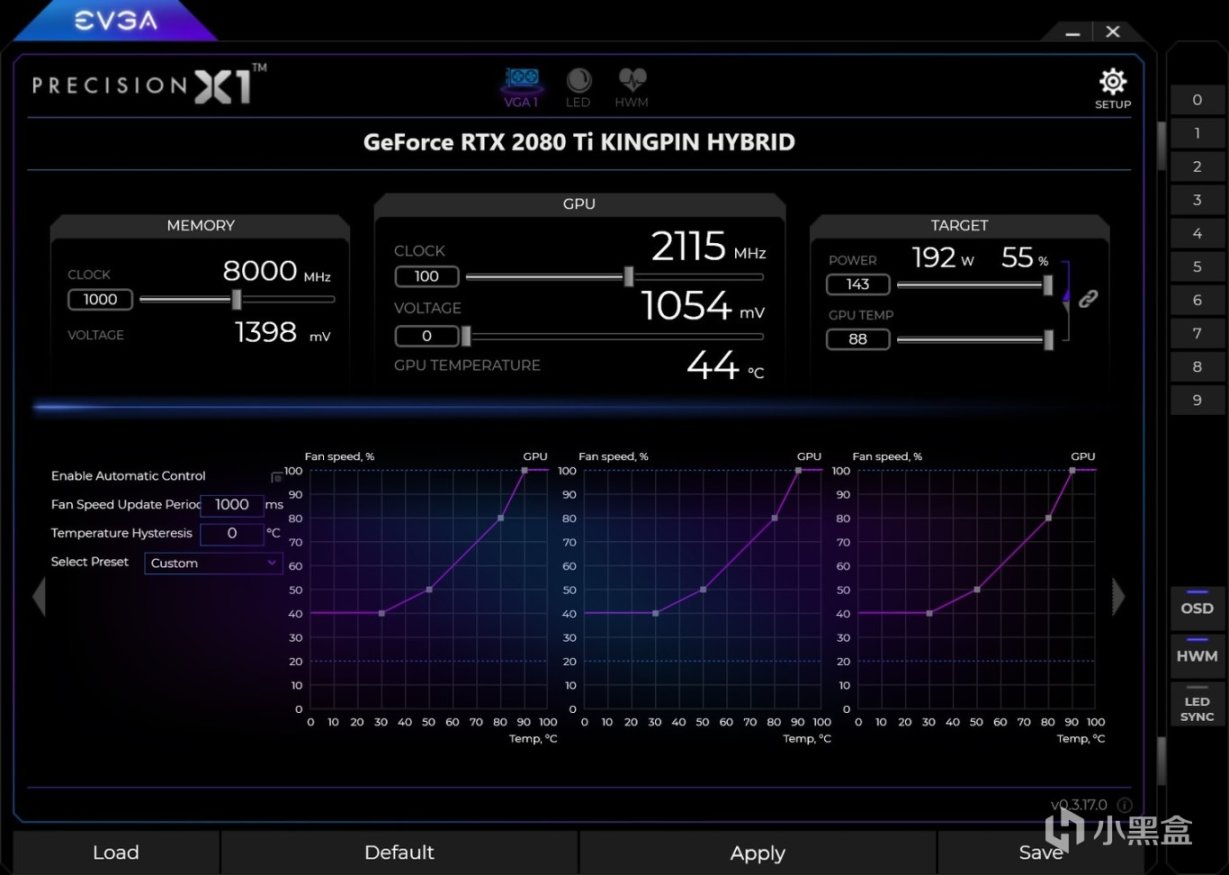Open the SETUP gear icon
The image size is (1229, 875).
click(x=1112, y=88)
